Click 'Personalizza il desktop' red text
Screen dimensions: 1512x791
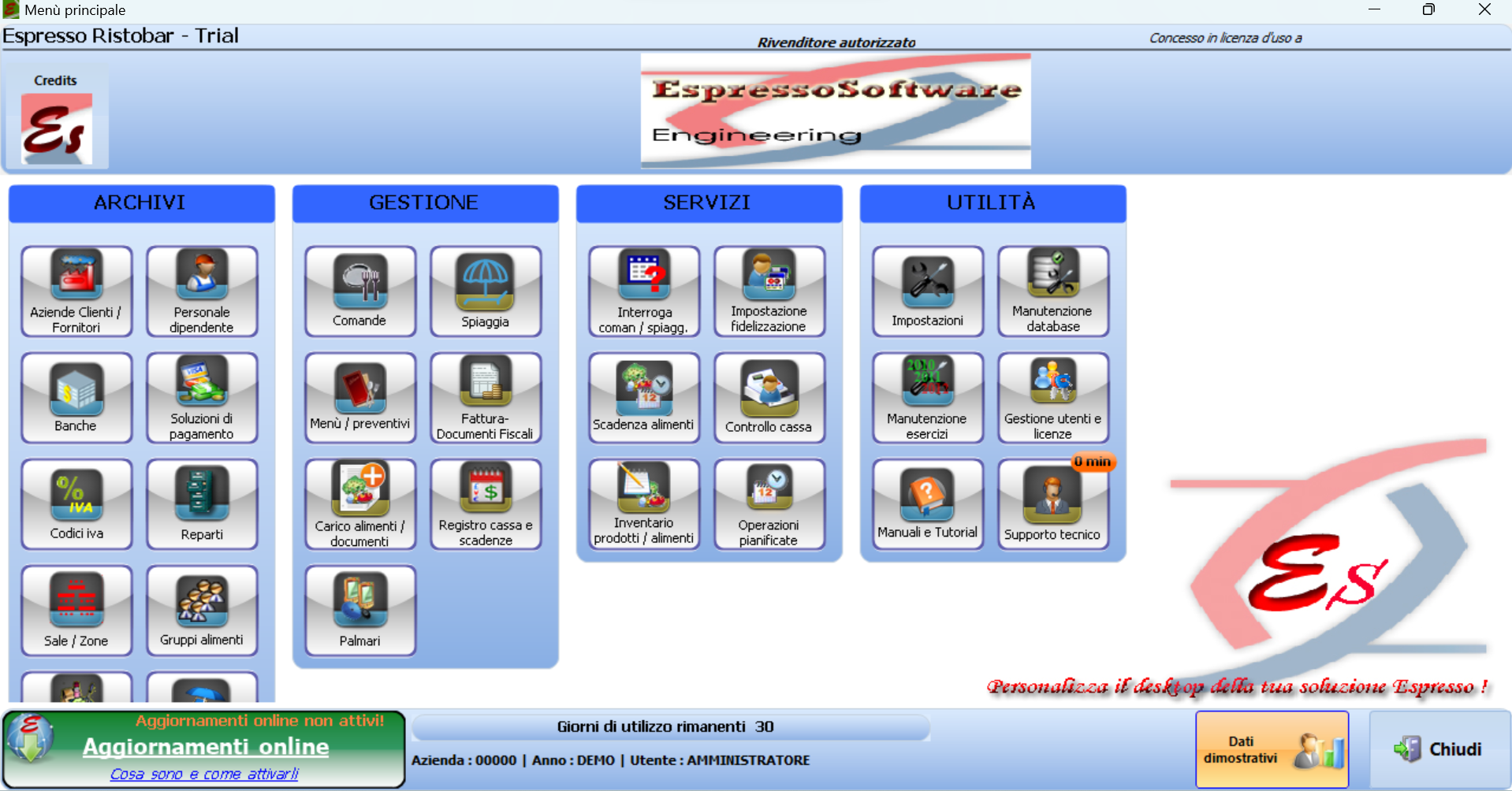tap(1238, 687)
